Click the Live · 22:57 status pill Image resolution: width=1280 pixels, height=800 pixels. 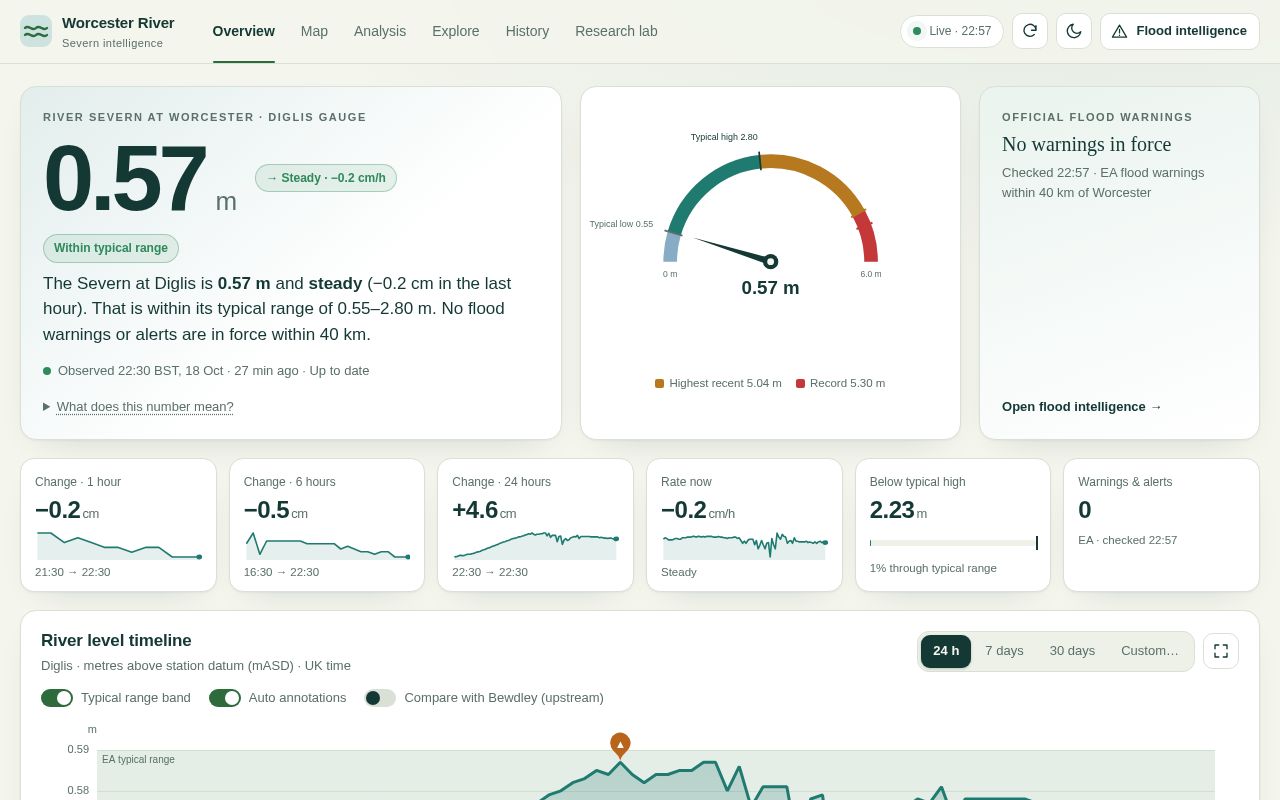click(952, 31)
